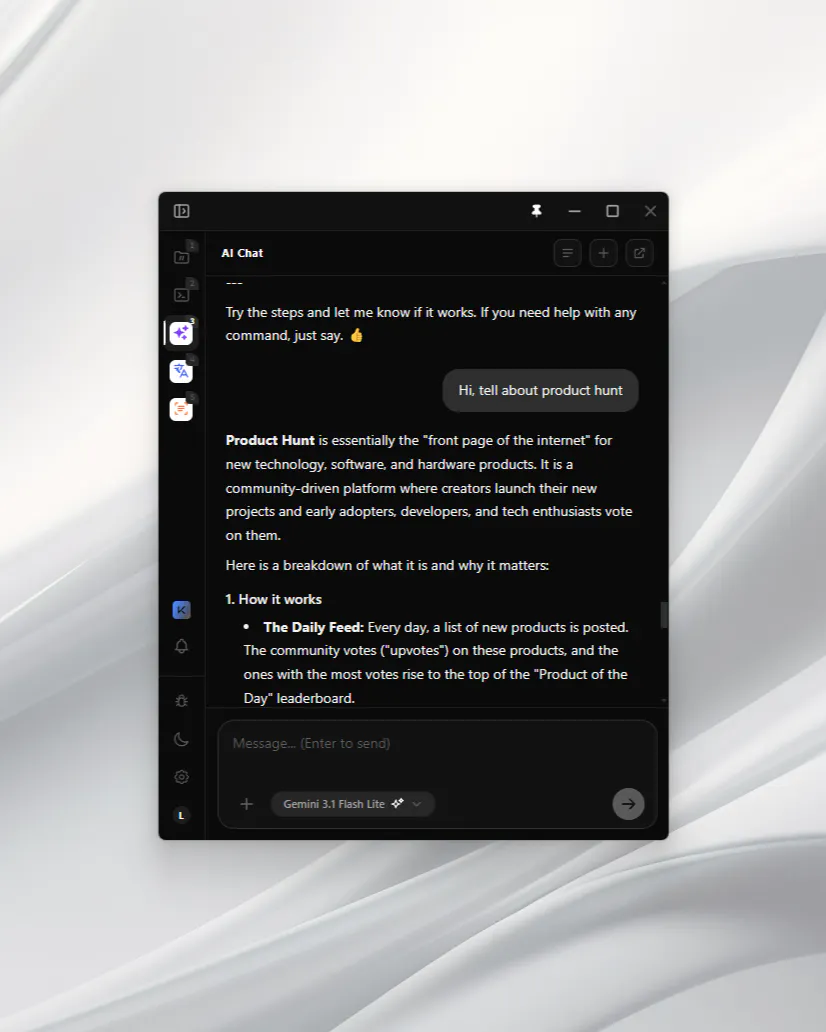Pin the window on top
The height and width of the screenshot is (1032, 826).
pyautogui.click(x=536, y=211)
